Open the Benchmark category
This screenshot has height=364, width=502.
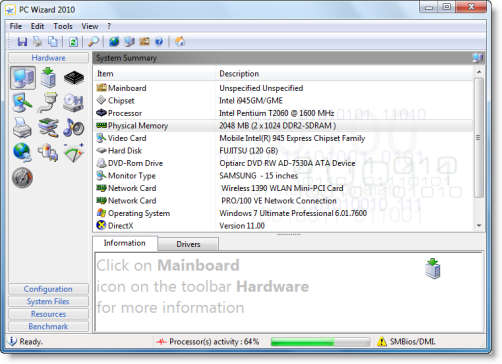(x=48, y=326)
